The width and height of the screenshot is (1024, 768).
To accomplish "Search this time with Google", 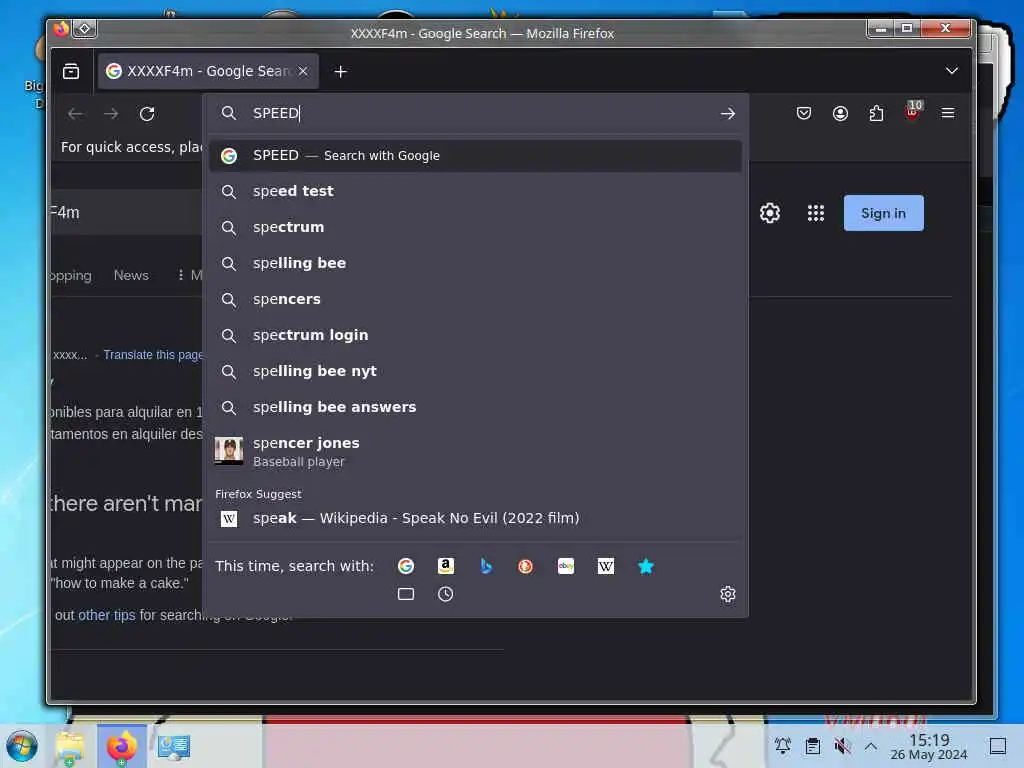I will [406, 566].
